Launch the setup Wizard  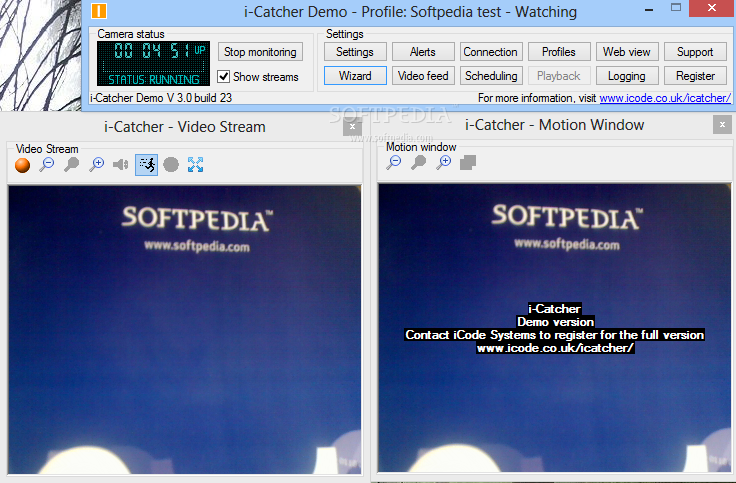pos(355,76)
